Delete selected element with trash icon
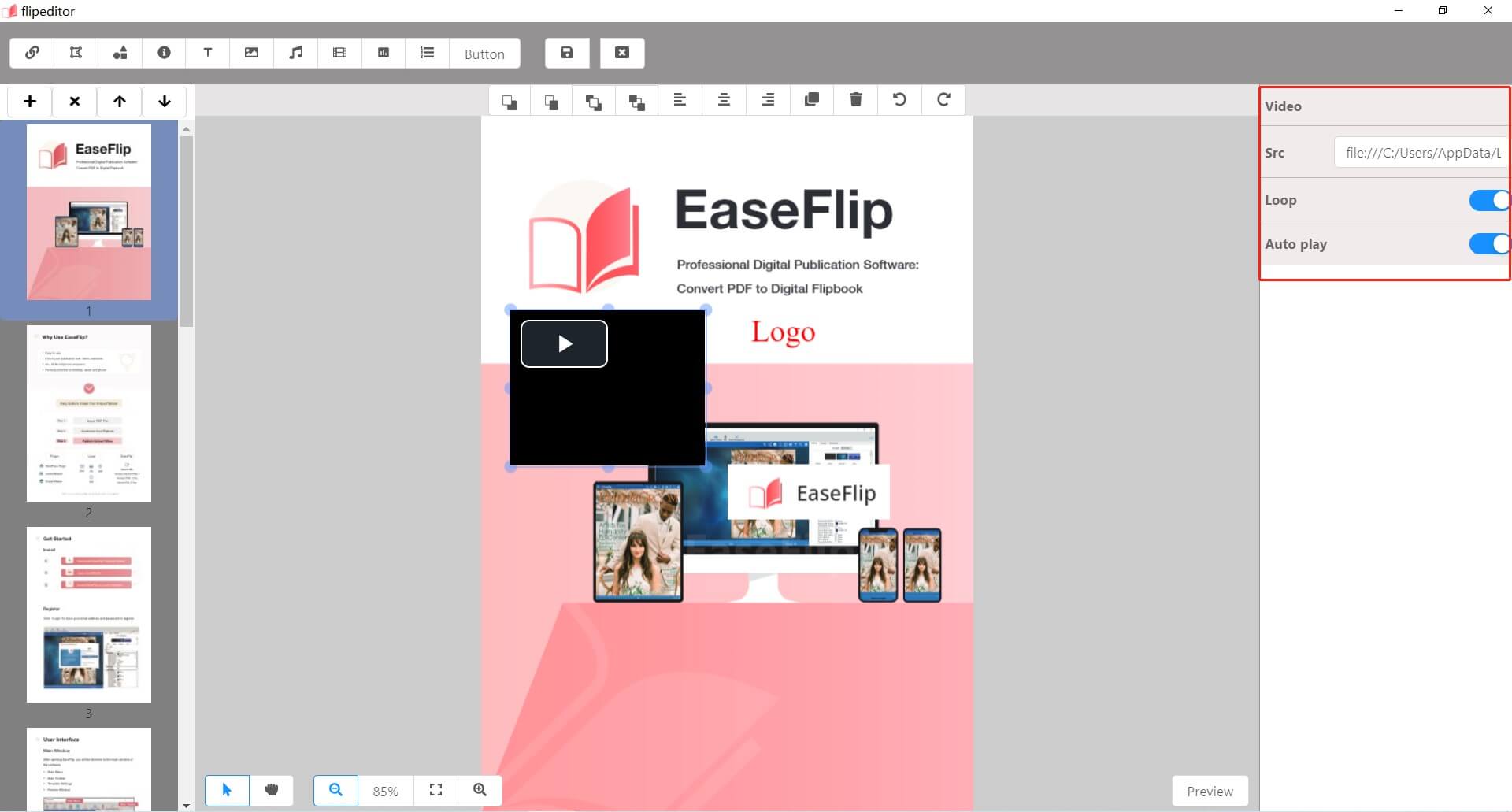 (856, 100)
